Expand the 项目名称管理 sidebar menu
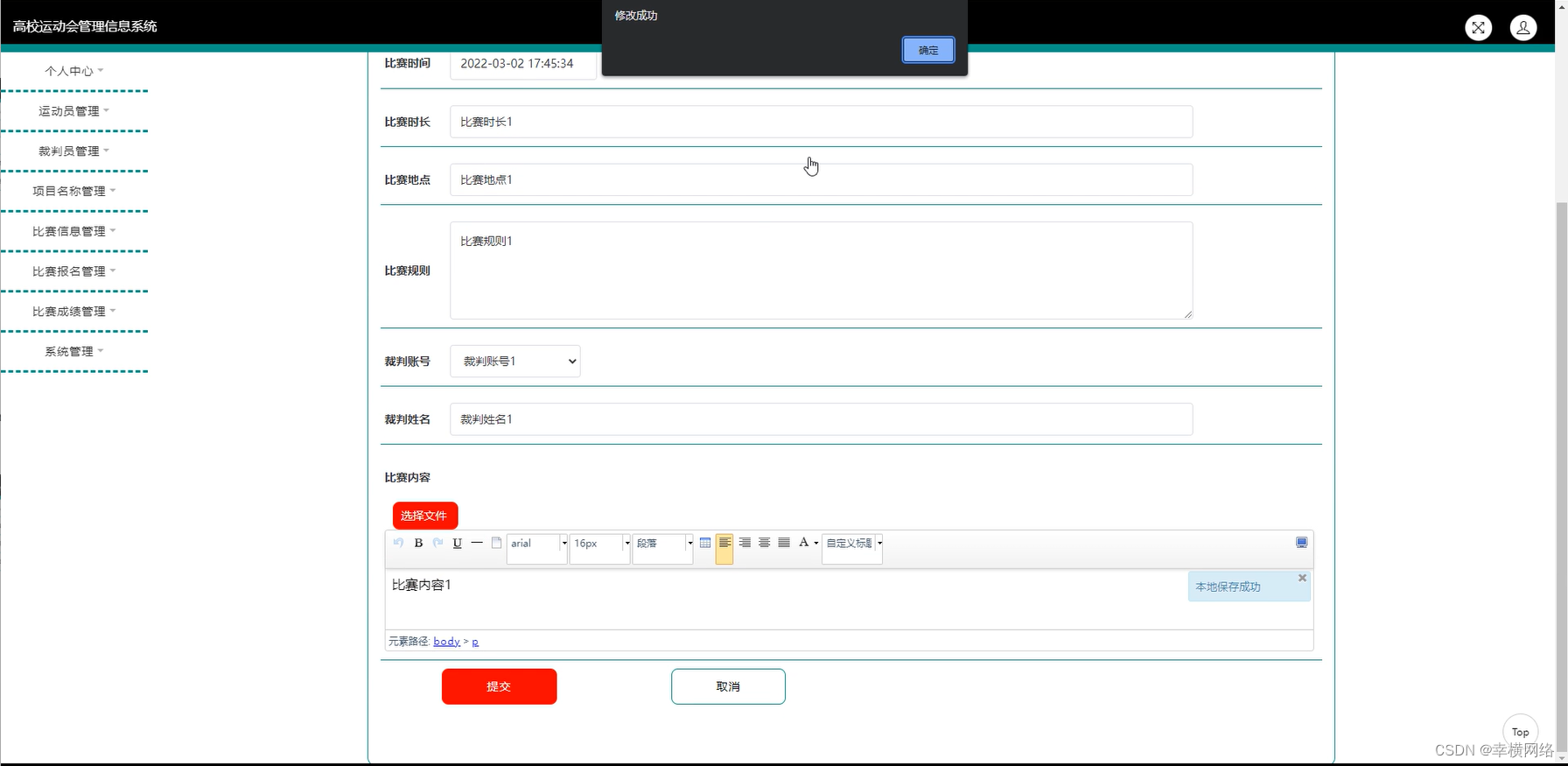Image resolution: width=1568 pixels, height=766 pixels. pos(74,191)
